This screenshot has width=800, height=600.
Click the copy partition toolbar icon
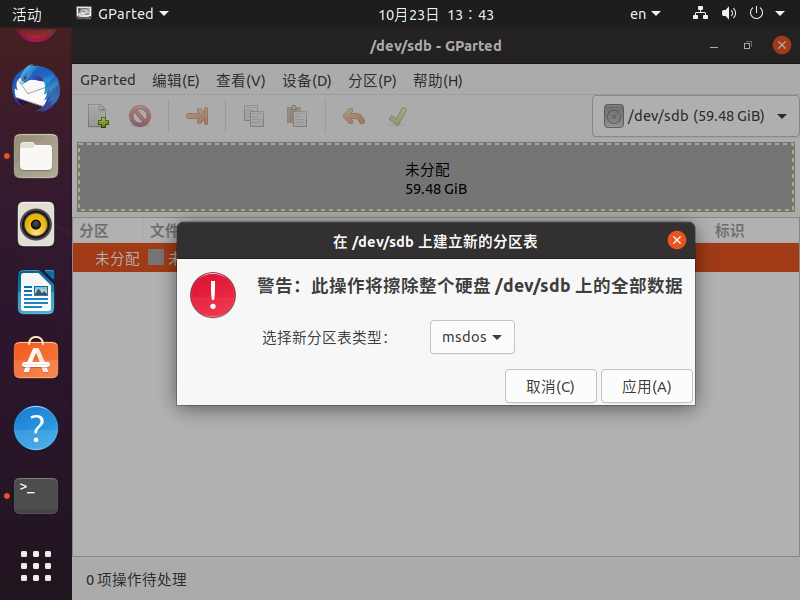click(254, 116)
